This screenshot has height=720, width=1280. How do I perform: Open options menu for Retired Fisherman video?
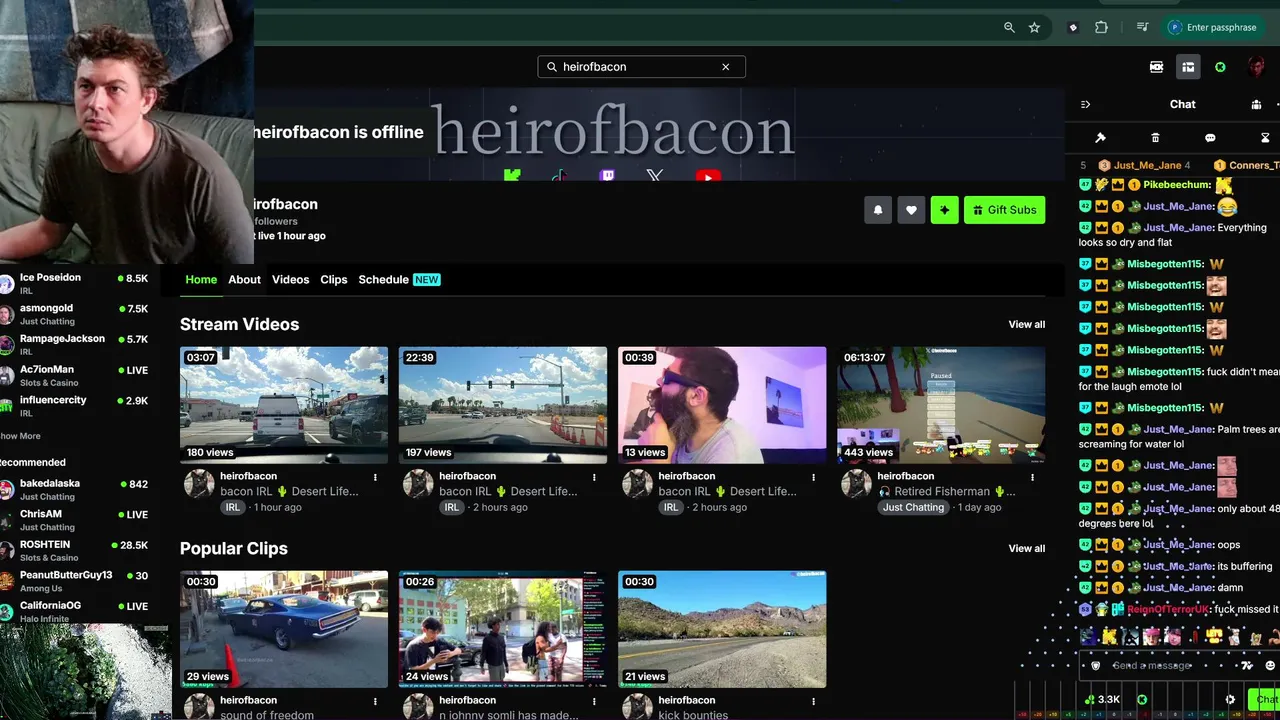coord(1033,477)
